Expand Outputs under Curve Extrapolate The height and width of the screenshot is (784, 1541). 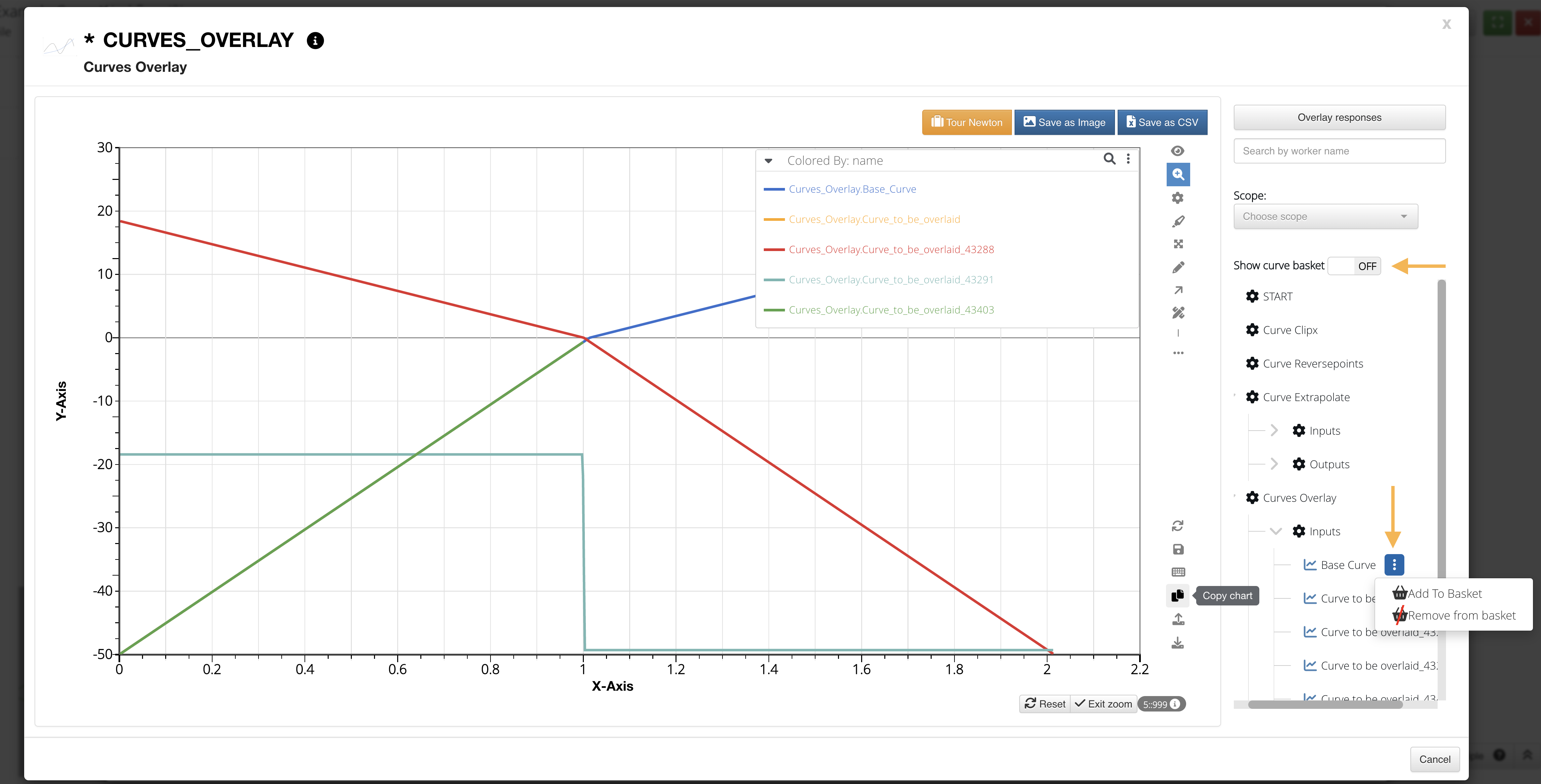(x=1274, y=464)
